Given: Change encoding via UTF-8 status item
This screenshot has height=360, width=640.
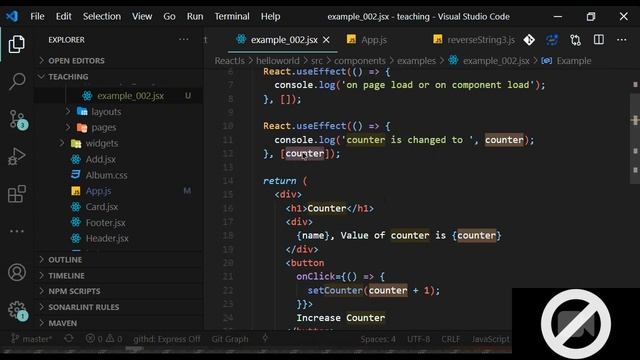Looking at the screenshot, I should tap(418, 339).
